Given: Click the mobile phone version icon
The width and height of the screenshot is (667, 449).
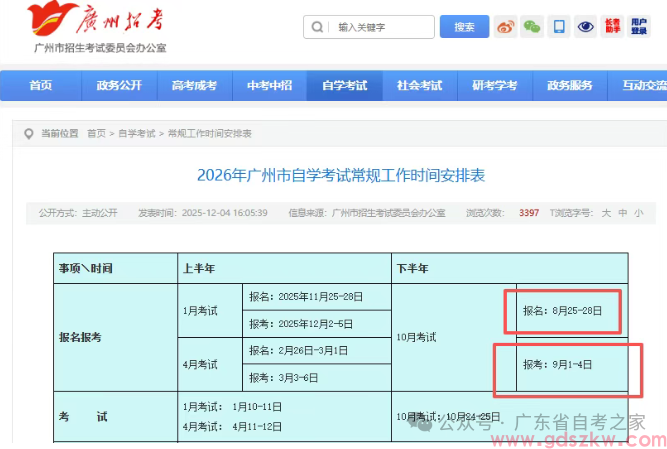Looking at the screenshot, I should [559, 27].
